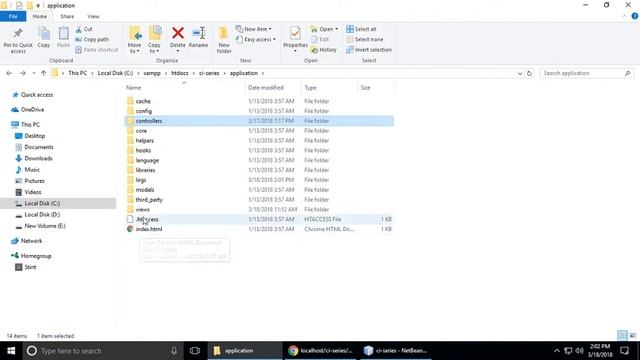640x360 pixels.
Task: Open the Easy access dropdown
Action: pyautogui.click(x=256, y=40)
